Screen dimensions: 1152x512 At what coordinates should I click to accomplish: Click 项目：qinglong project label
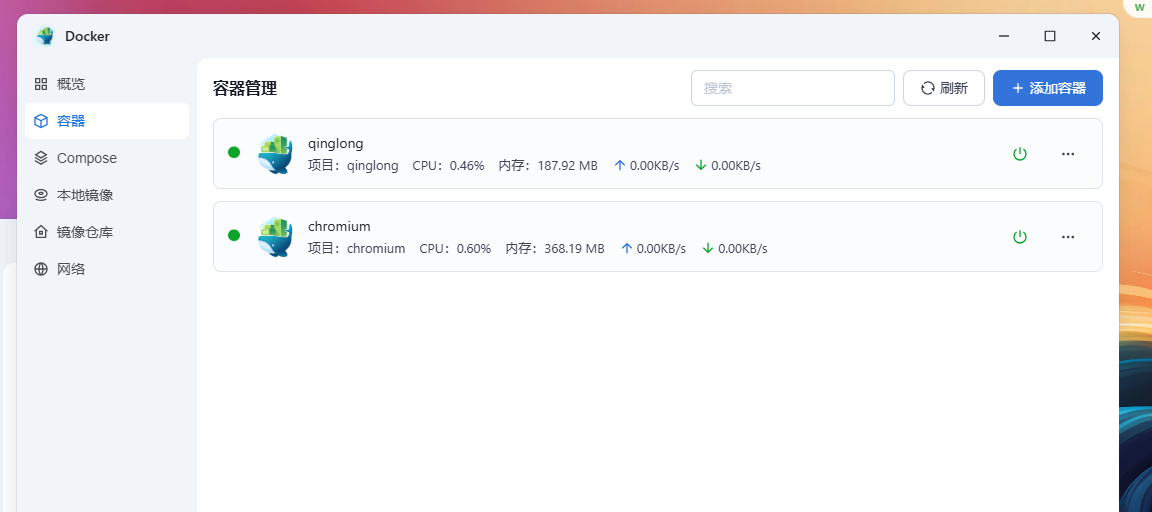pyautogui.click(x=353, y=166)
